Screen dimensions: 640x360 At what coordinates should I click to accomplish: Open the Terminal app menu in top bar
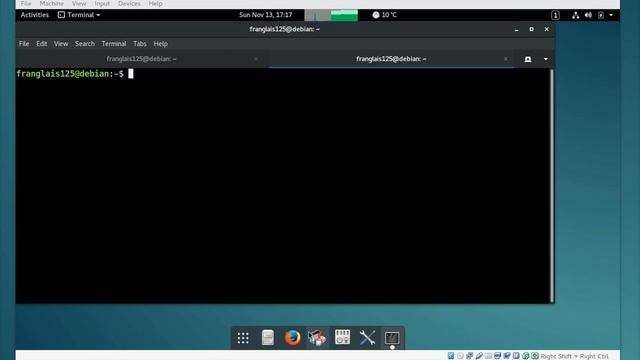[x=79, y=15]
